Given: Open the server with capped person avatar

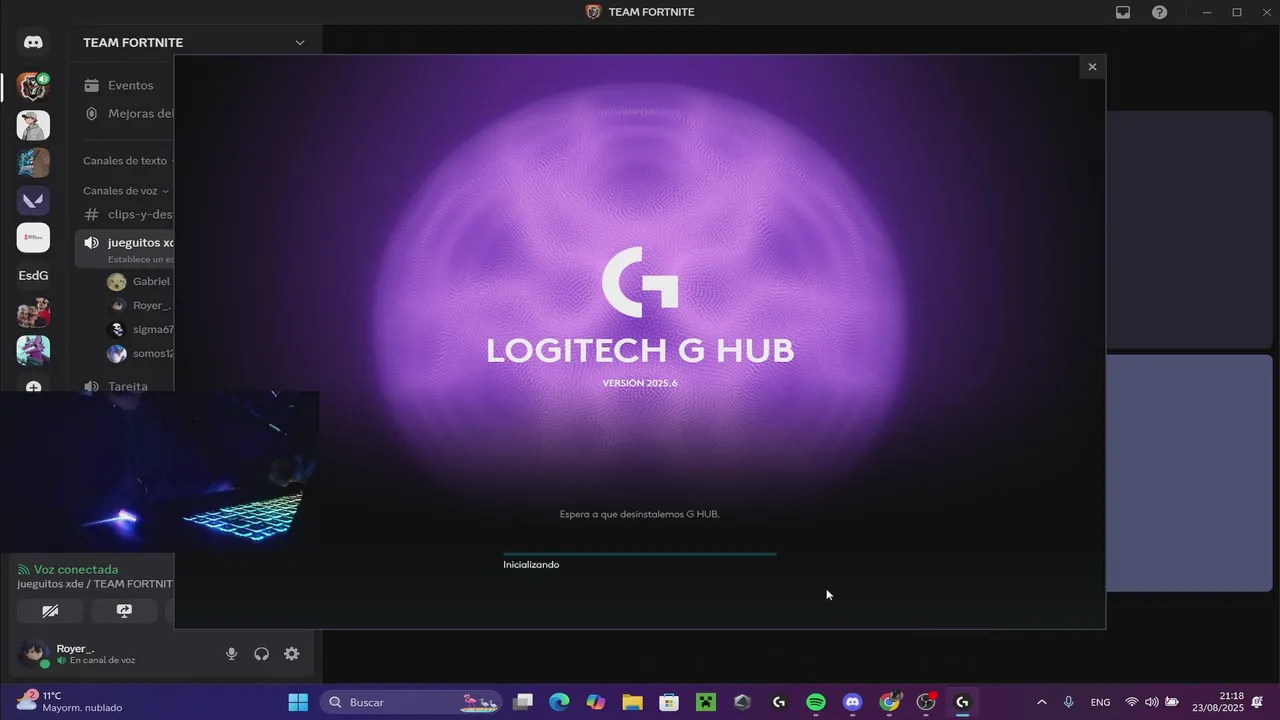Looking at the screenshot, I should pyautogui.click(x=33, y=125).
